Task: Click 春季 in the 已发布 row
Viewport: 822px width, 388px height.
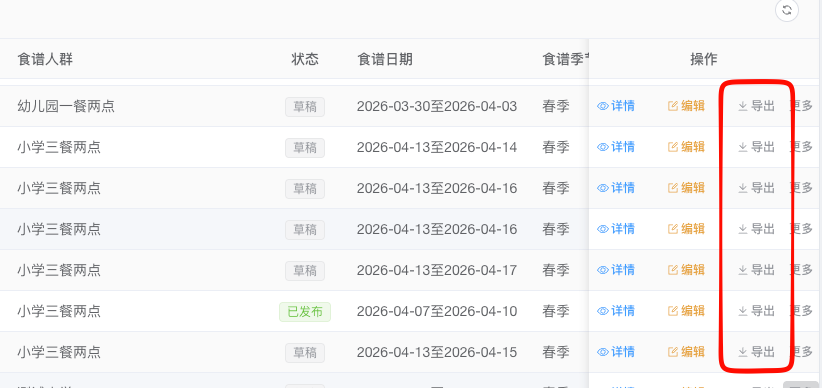Action: pos(556,311)
